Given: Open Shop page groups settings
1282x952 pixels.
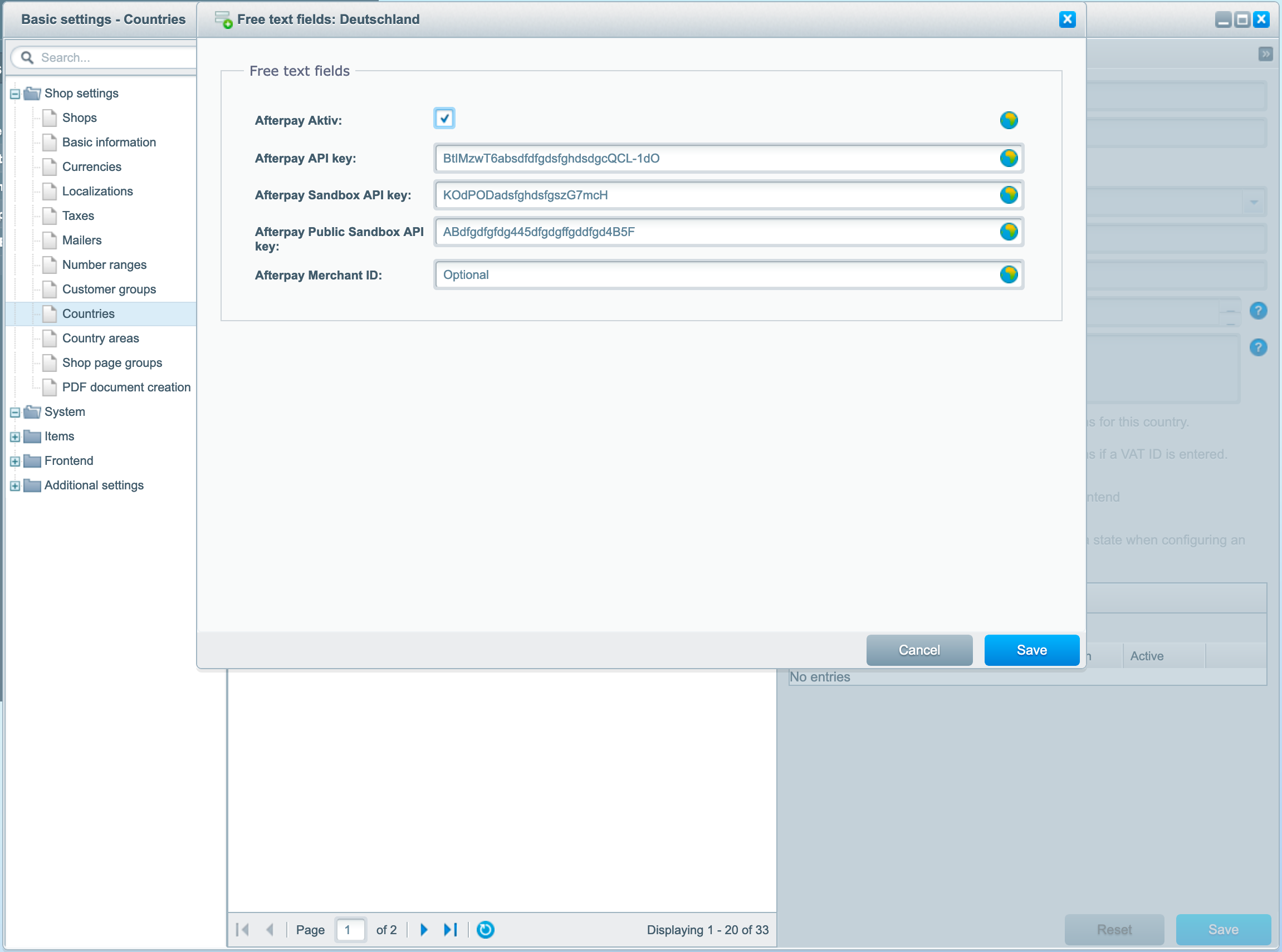Looking at the screenshot, I should pyautogui.click(x=112, y=362).
